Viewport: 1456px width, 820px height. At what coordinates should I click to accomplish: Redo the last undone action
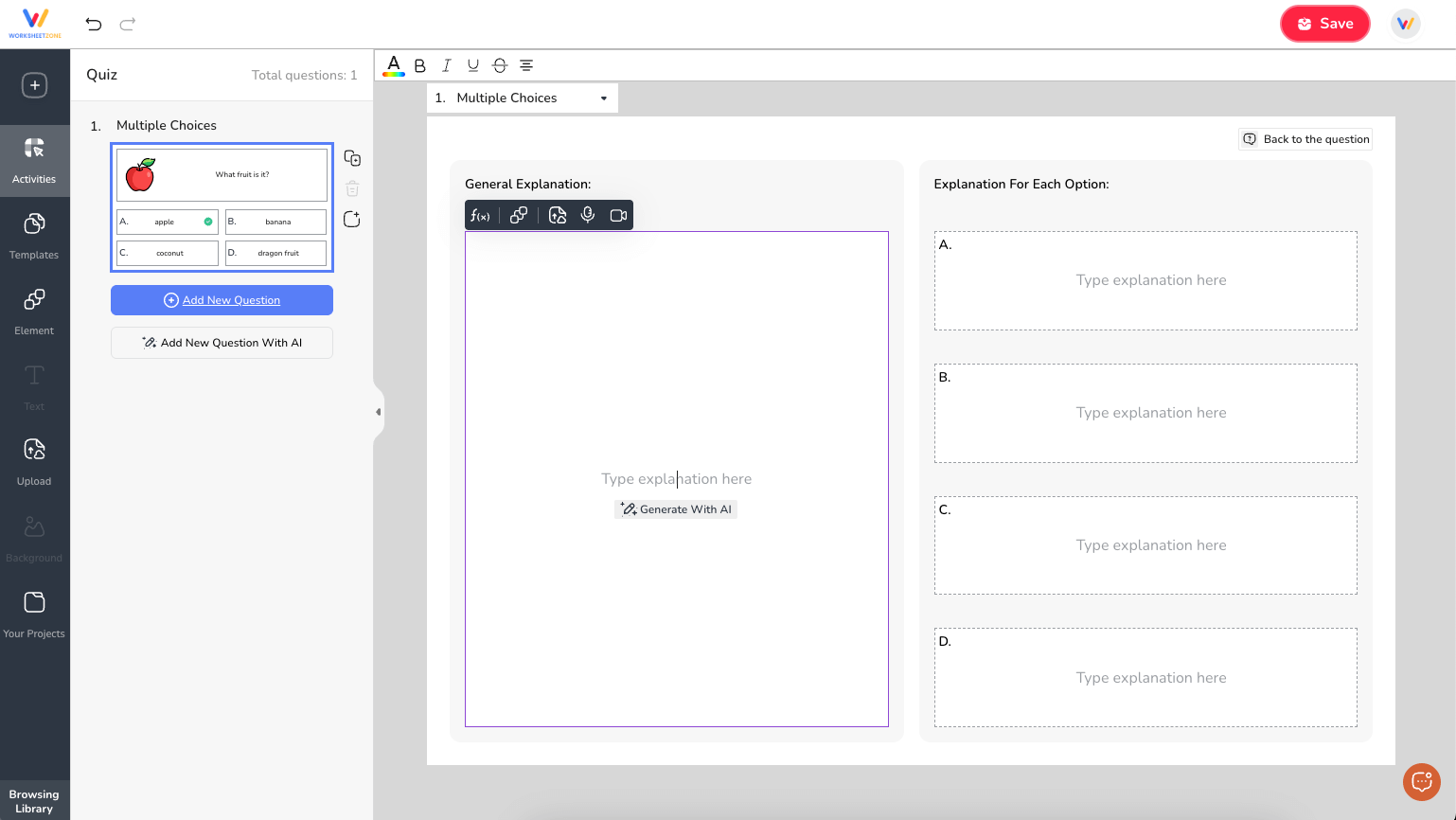tap(128, 24)
